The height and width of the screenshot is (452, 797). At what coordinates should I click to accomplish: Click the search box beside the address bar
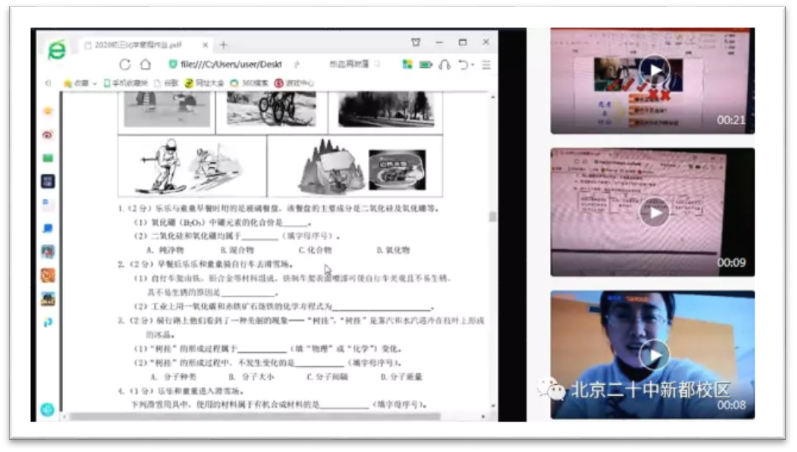354,64
